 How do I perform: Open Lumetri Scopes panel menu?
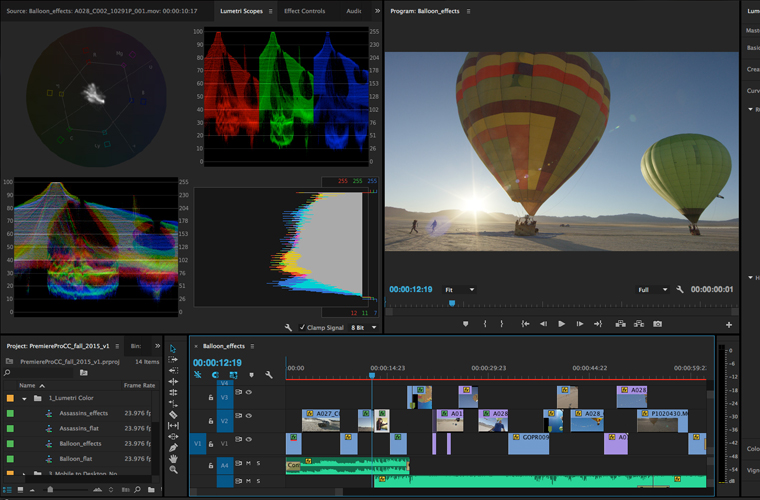270,11
